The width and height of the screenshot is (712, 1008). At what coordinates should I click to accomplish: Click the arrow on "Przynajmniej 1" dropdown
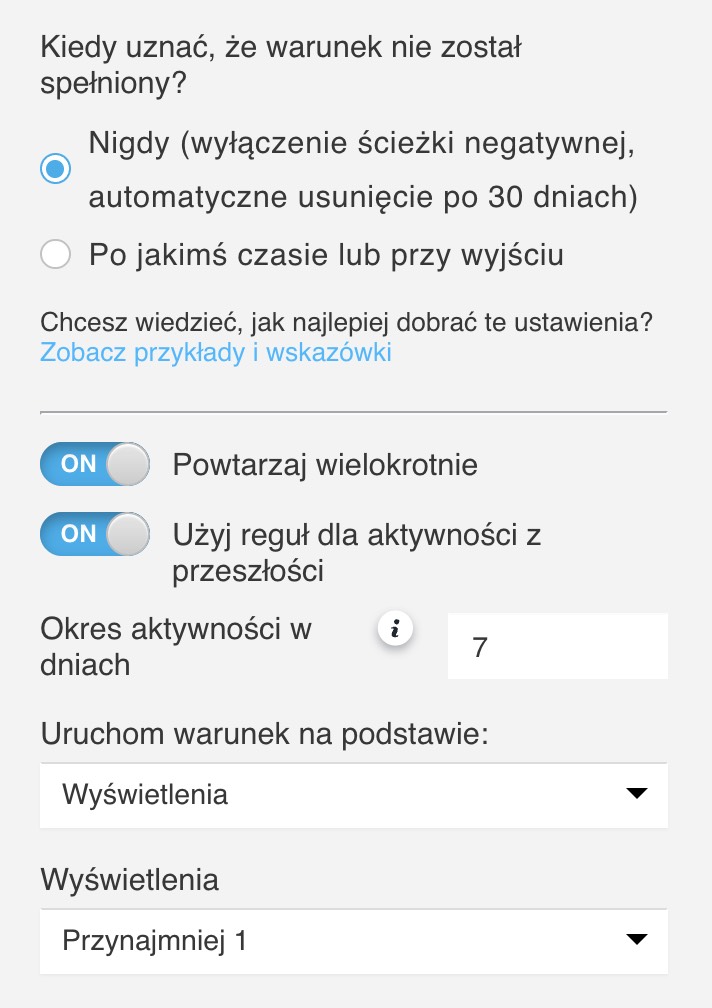(x=635, y=940)
